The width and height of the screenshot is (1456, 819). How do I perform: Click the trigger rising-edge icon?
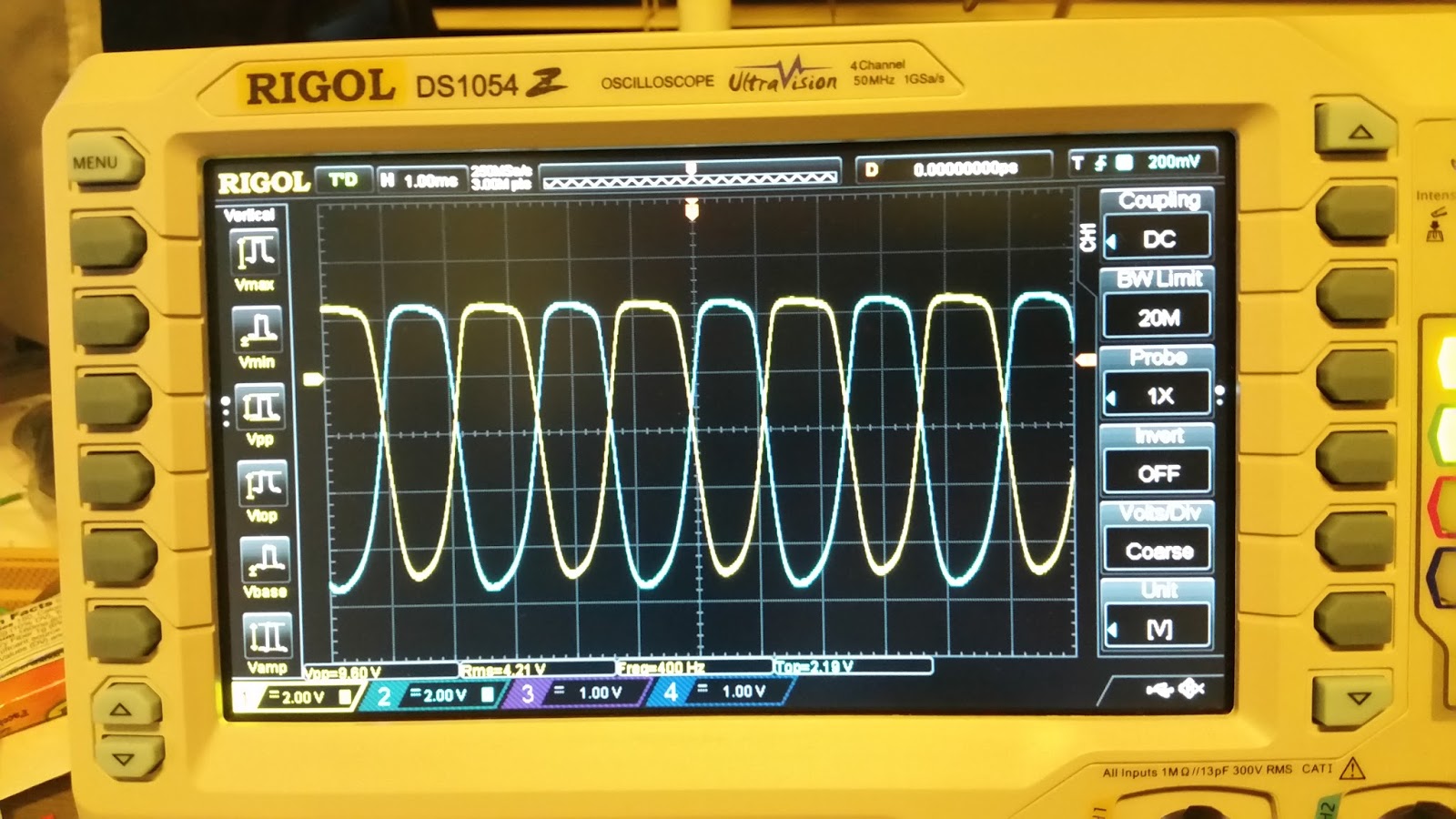point(1101,163)
